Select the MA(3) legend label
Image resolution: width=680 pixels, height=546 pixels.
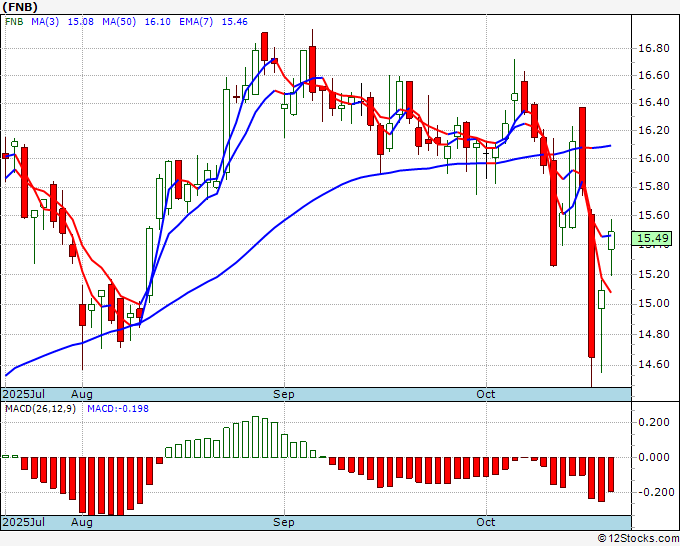(x=45, y=22)
